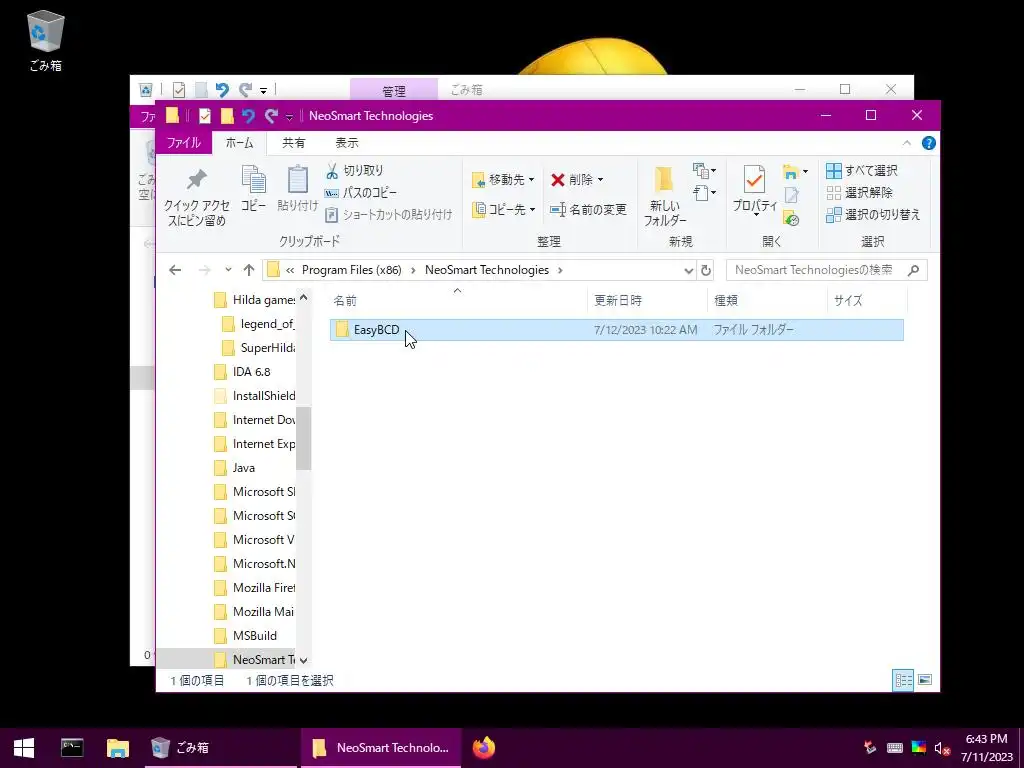Click the History icon in the Open group
Viewport: 1024px width, 768px height.
792,218
